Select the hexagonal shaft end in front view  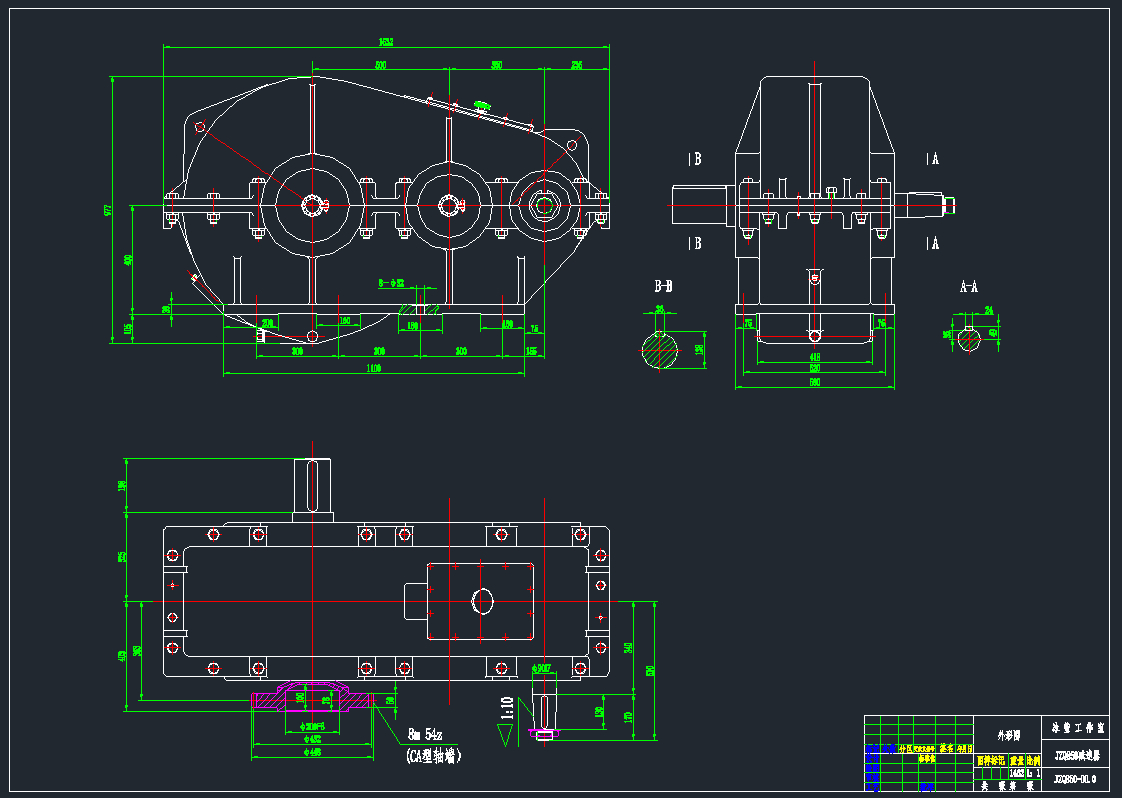[544, 205]
